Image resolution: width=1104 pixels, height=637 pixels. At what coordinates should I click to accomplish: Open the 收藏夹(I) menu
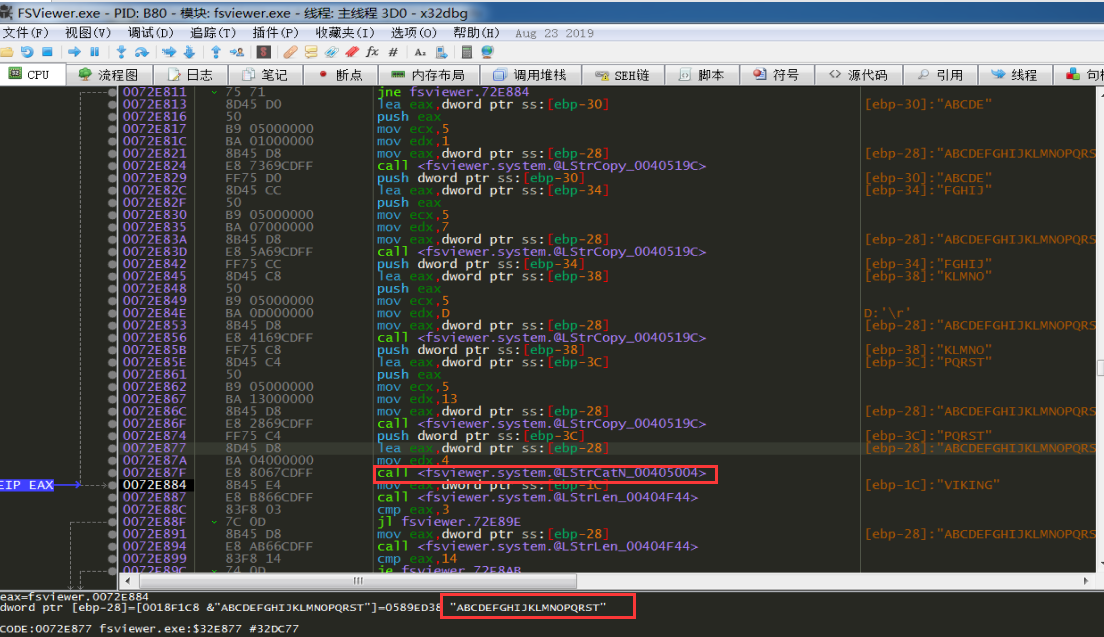tap(345, 32)
